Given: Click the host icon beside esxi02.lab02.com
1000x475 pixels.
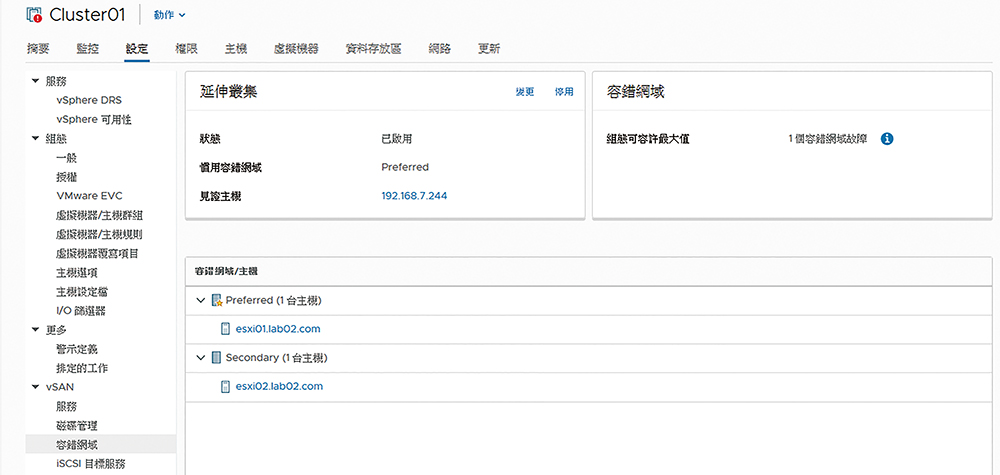Looking at the screenshot, I should tap(226, 386).
